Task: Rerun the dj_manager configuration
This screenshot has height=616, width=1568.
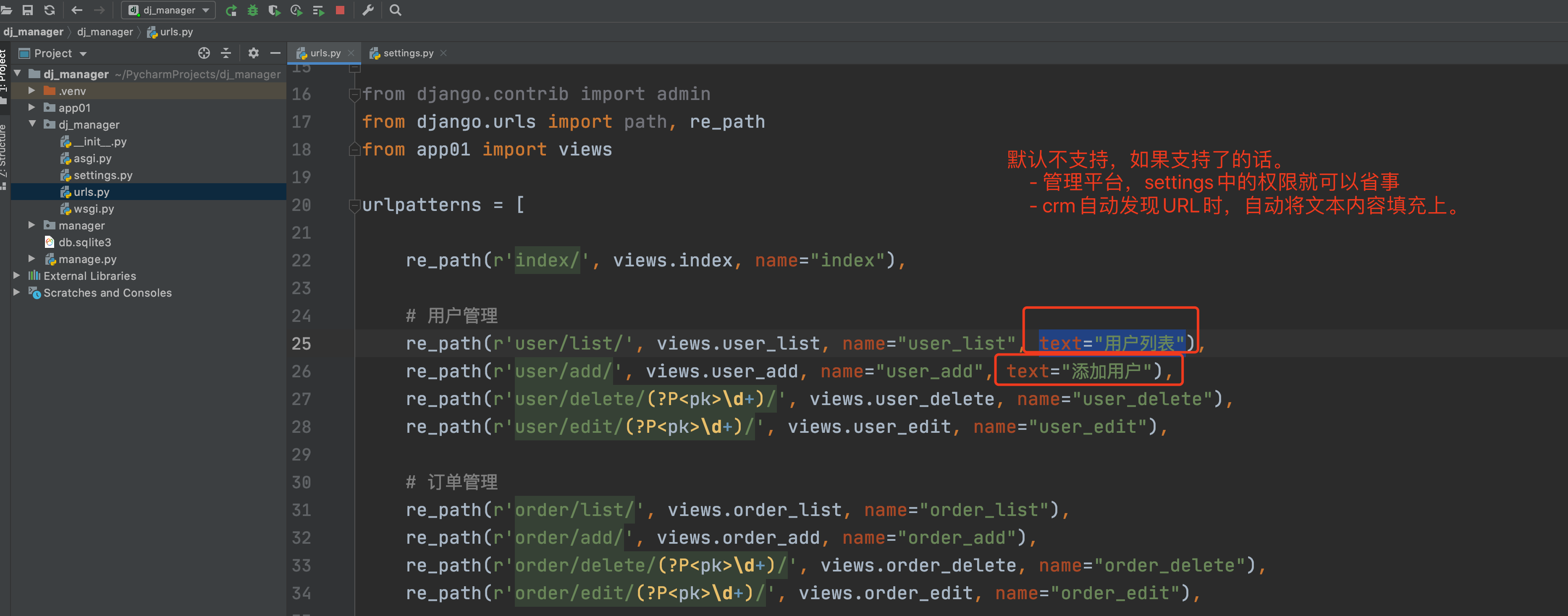Action: pos(231,10)
